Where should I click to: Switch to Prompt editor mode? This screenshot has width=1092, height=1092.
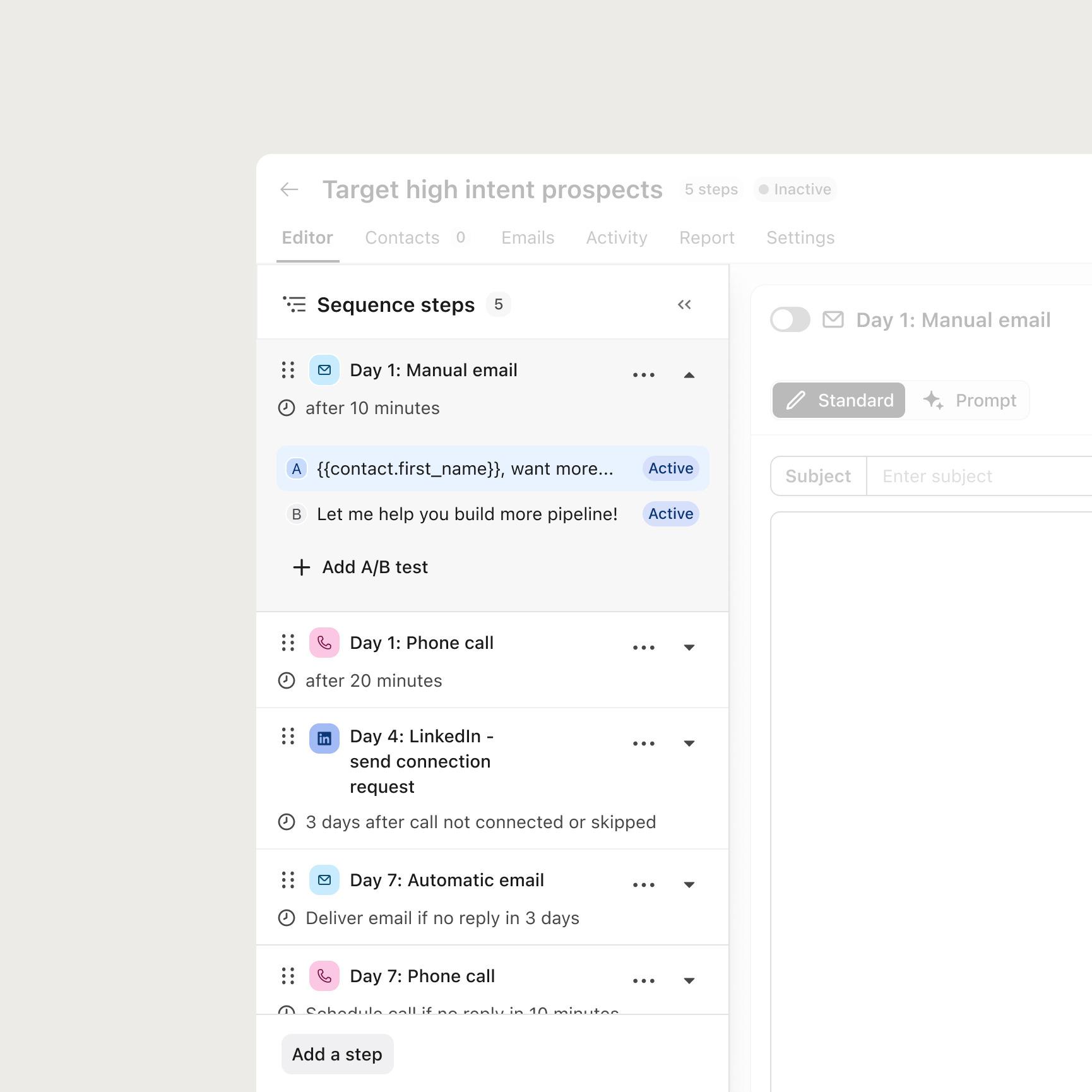click(x=970, y=400)
